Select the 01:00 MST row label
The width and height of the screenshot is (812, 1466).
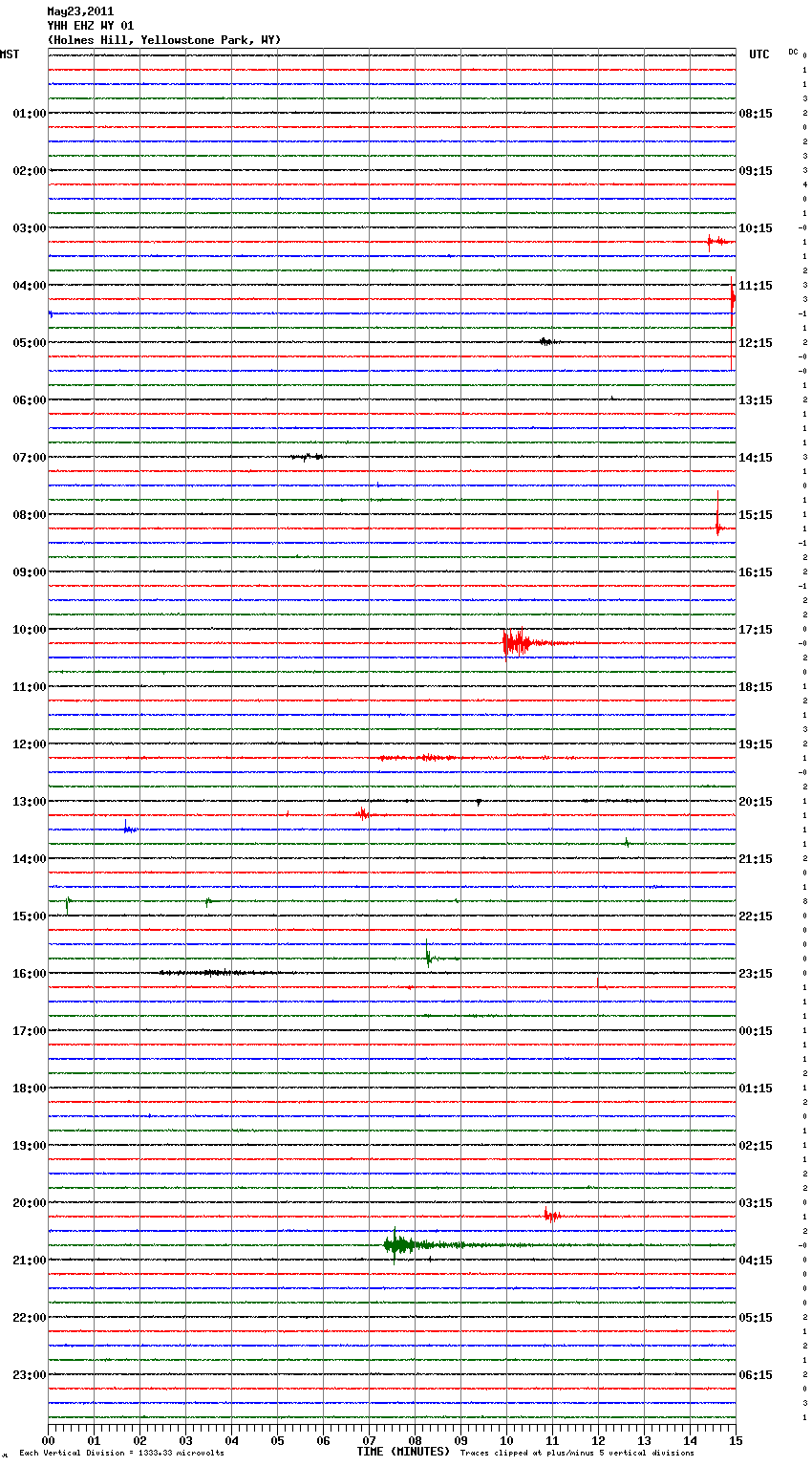click(x=30, y=114)
